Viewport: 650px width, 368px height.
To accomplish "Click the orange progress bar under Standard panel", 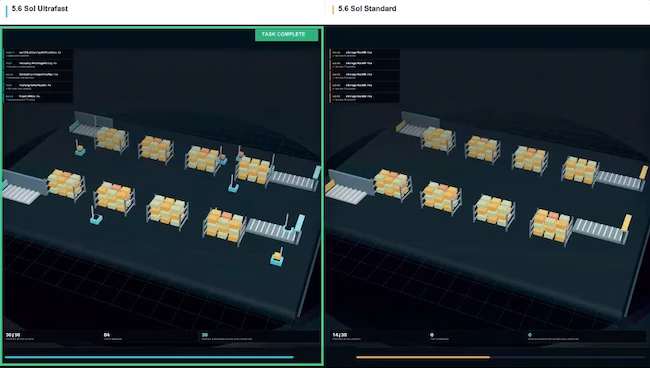I will click(x=423, y=357).
